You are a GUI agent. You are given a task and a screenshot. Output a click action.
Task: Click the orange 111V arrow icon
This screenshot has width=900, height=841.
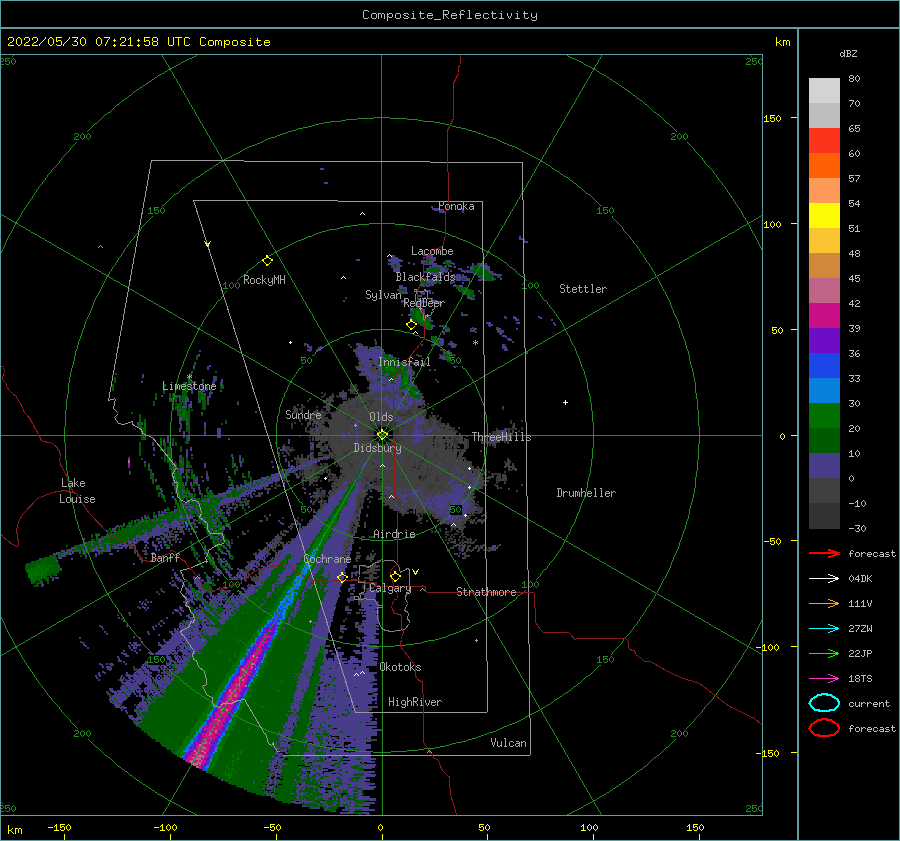[824, 603]
